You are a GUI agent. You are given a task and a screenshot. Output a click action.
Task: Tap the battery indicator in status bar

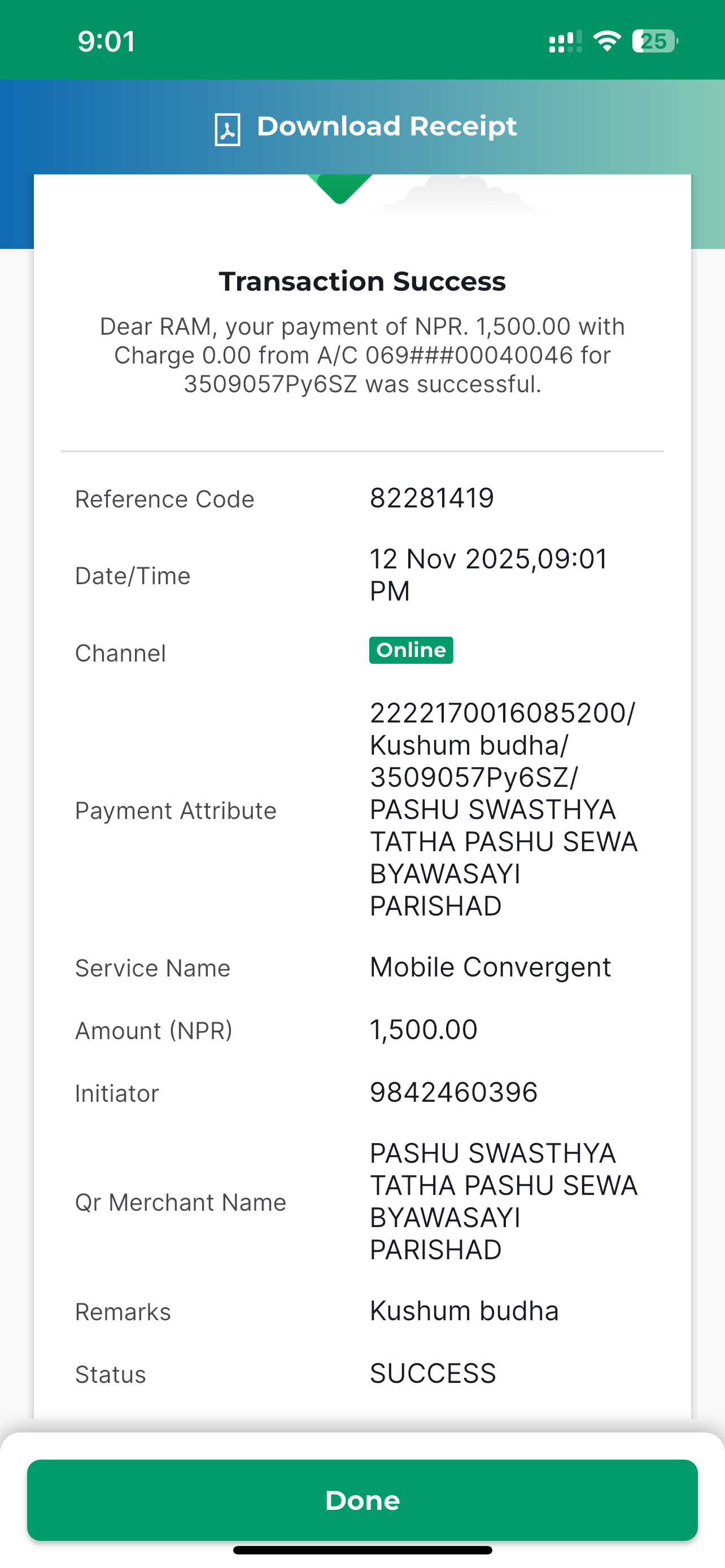coord(655,41)
